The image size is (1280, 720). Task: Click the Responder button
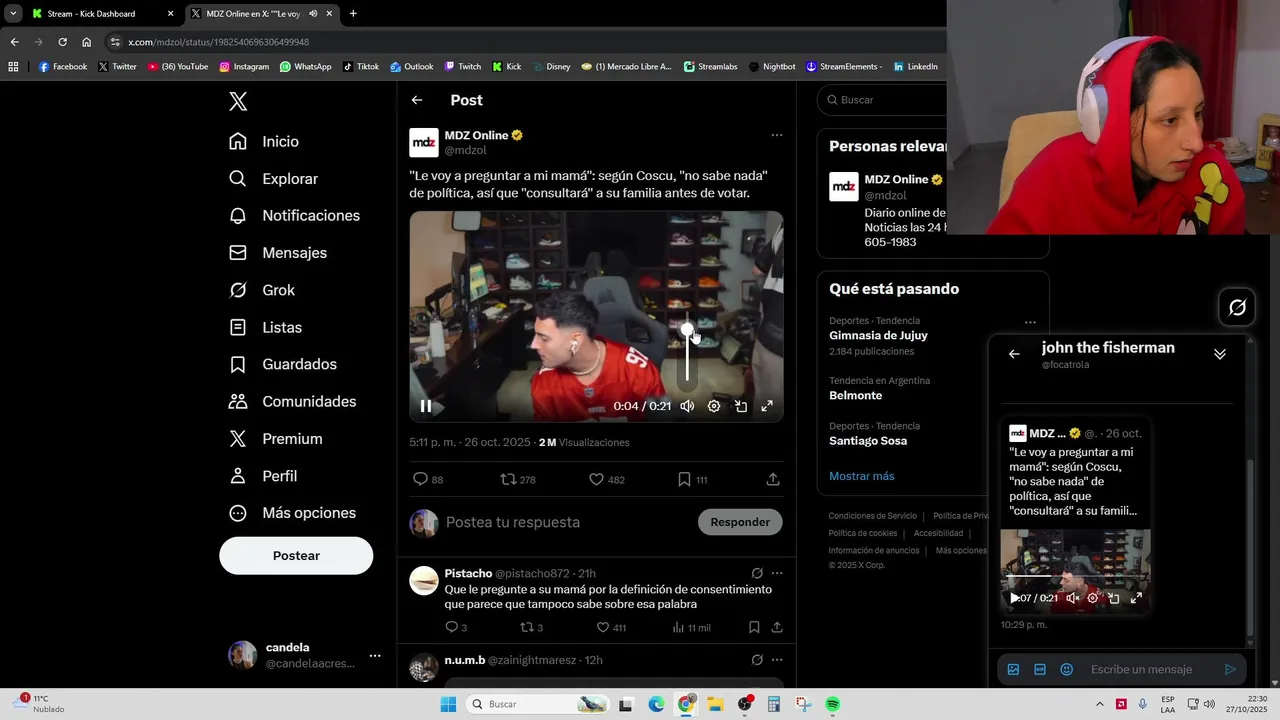click(x=740, y=522)
